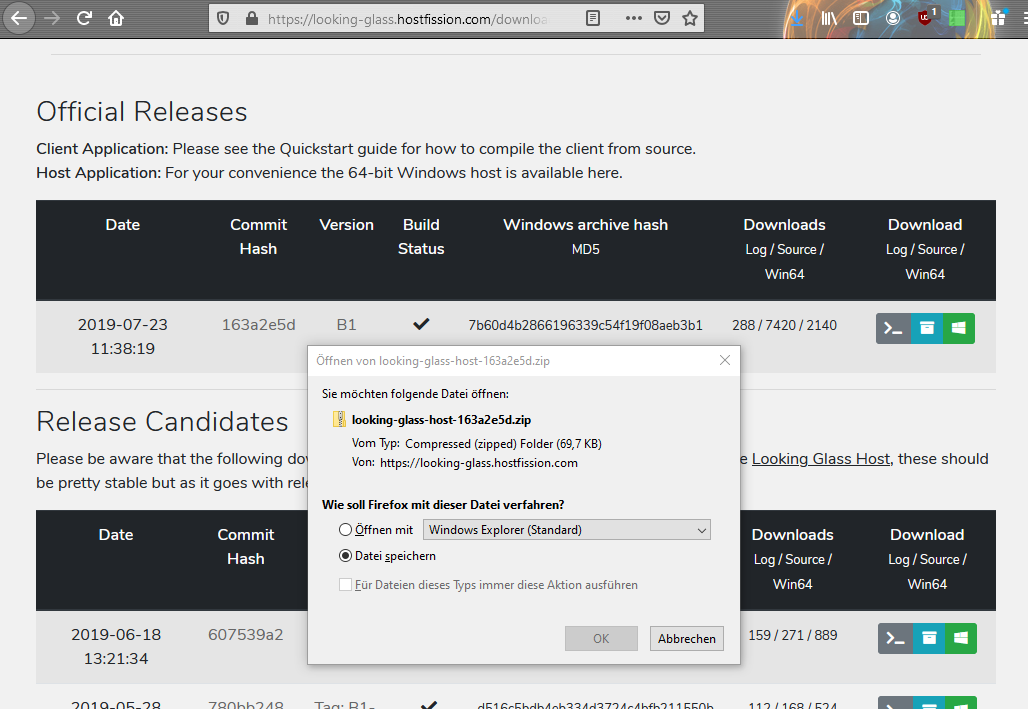
Task: Click 'Windows archive hash' column header
Action: tap(585, 224)
